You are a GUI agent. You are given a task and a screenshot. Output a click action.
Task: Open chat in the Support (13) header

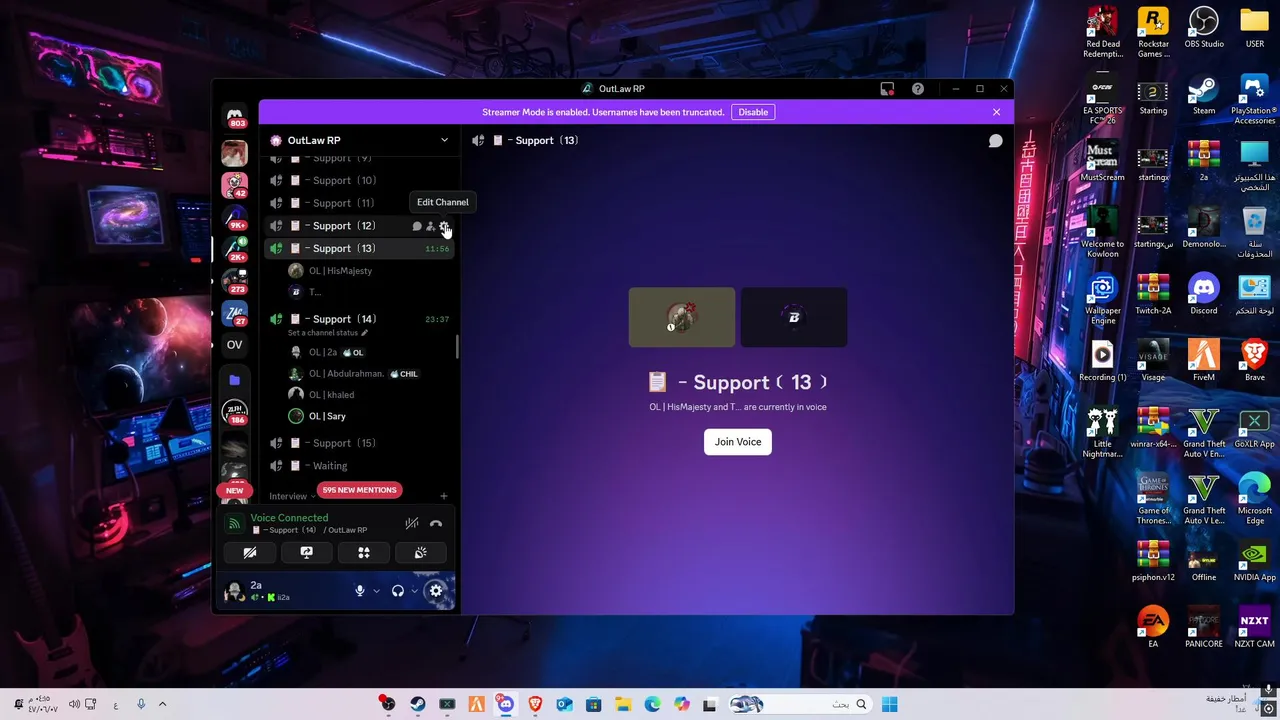[x=995, y=141]
